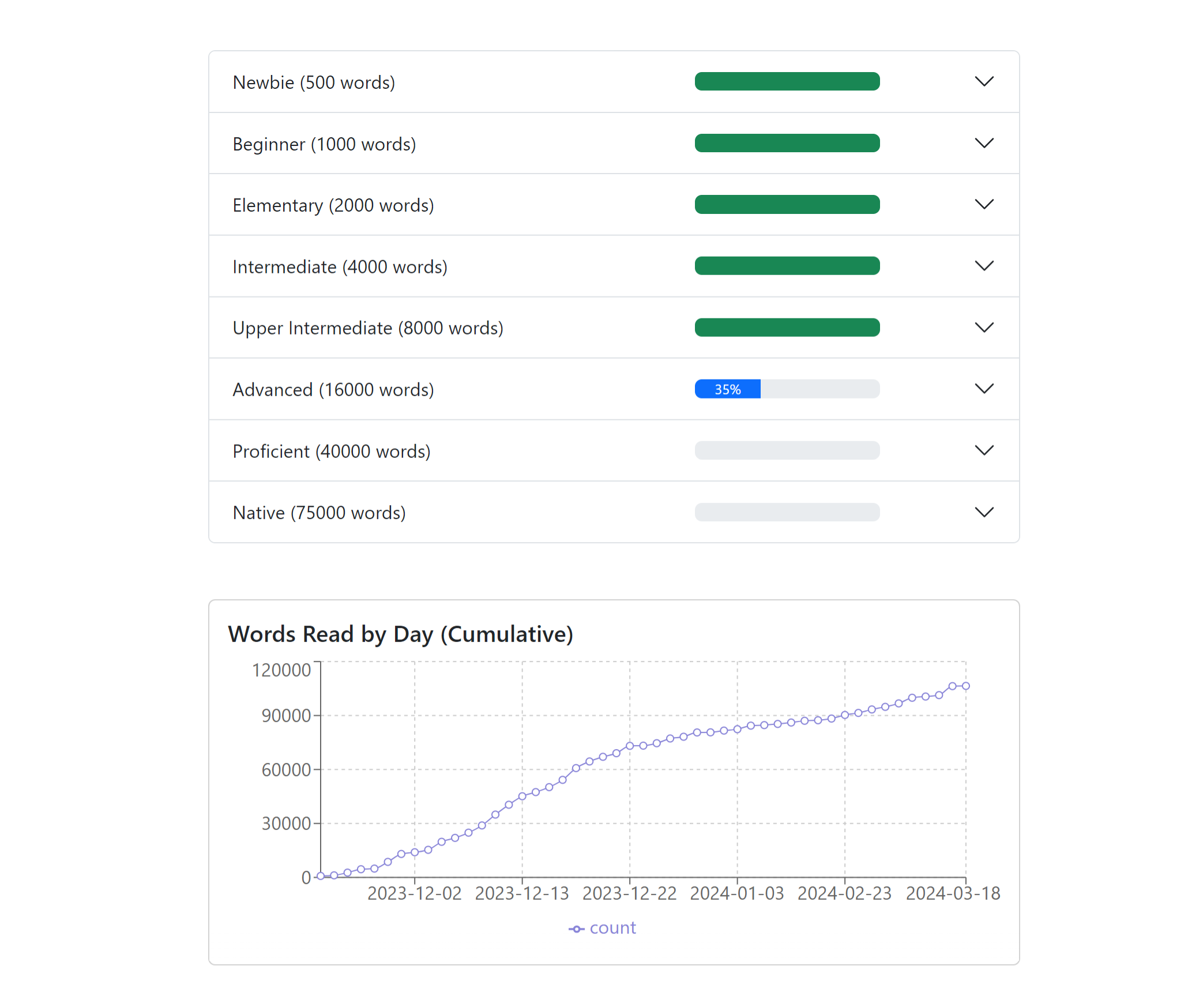Click the Native (75000 words) label

pos(319,513)
